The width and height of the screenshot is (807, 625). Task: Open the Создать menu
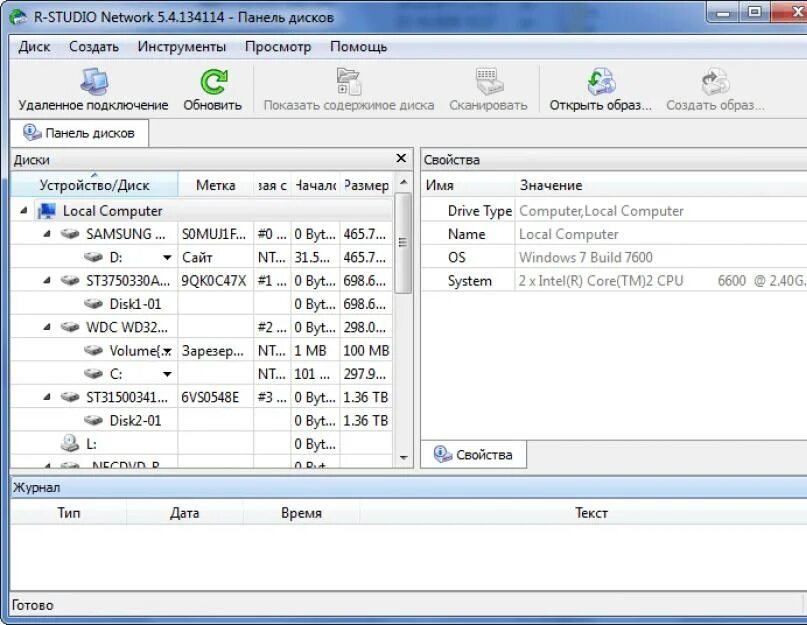point(94,47)
